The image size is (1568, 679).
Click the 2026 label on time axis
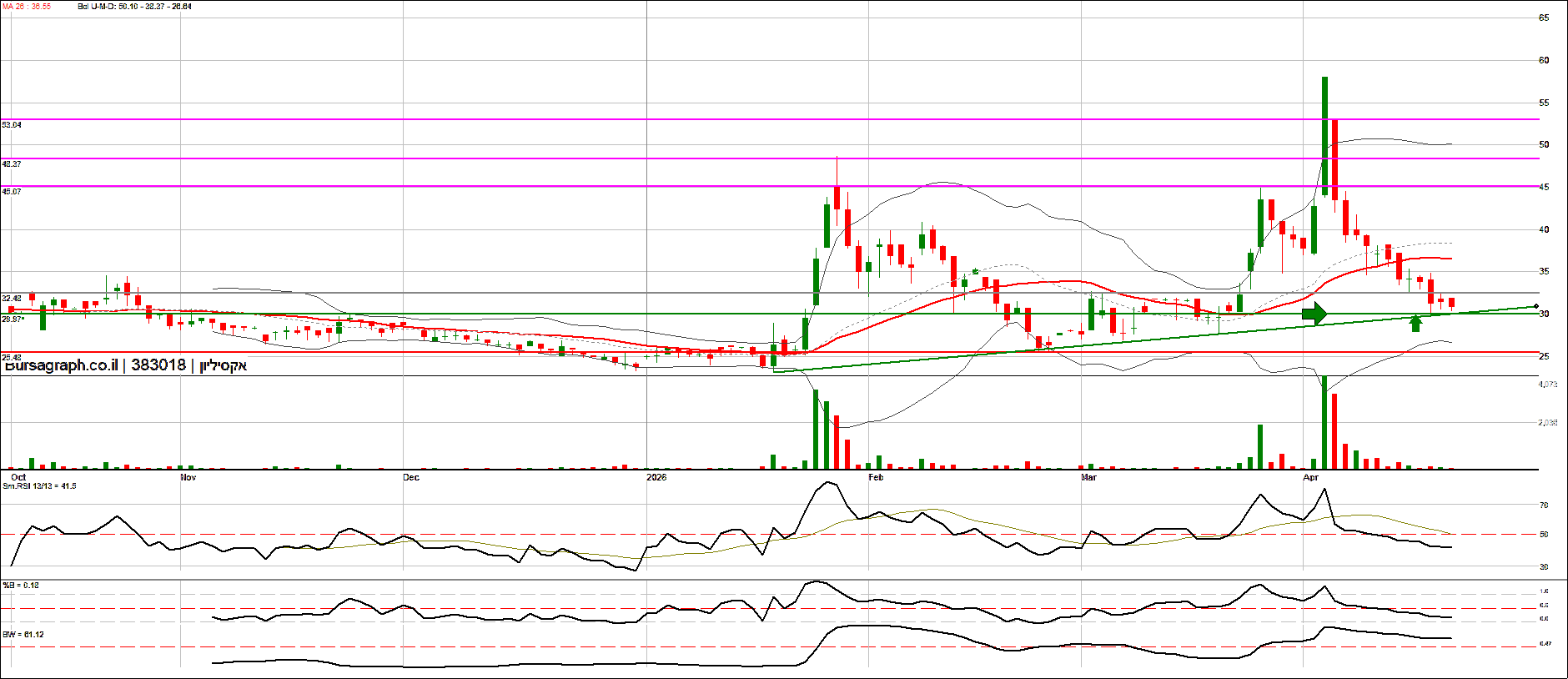(x=656, y=477)
